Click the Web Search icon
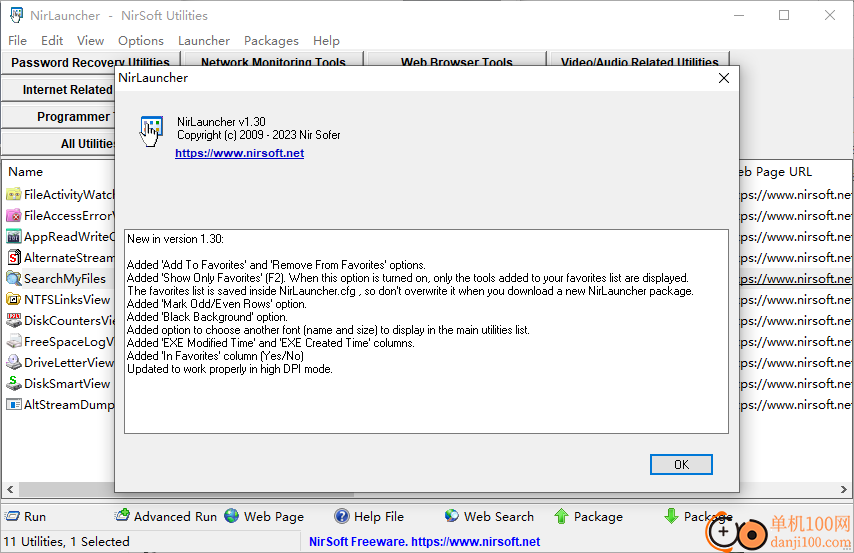This screenshot has width=854, height=553. click(452, 515)
